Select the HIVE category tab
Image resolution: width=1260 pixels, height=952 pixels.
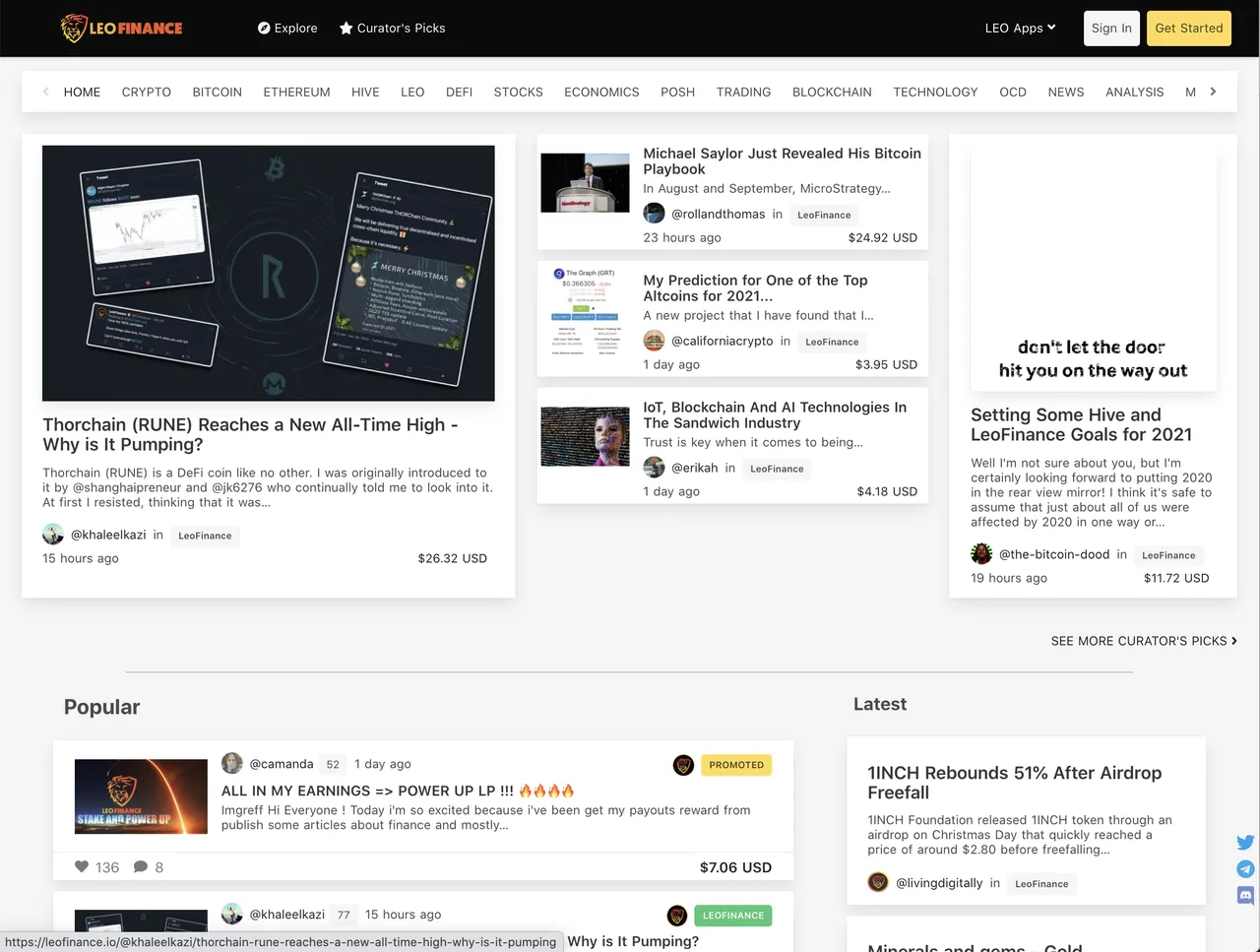[365, 92]
